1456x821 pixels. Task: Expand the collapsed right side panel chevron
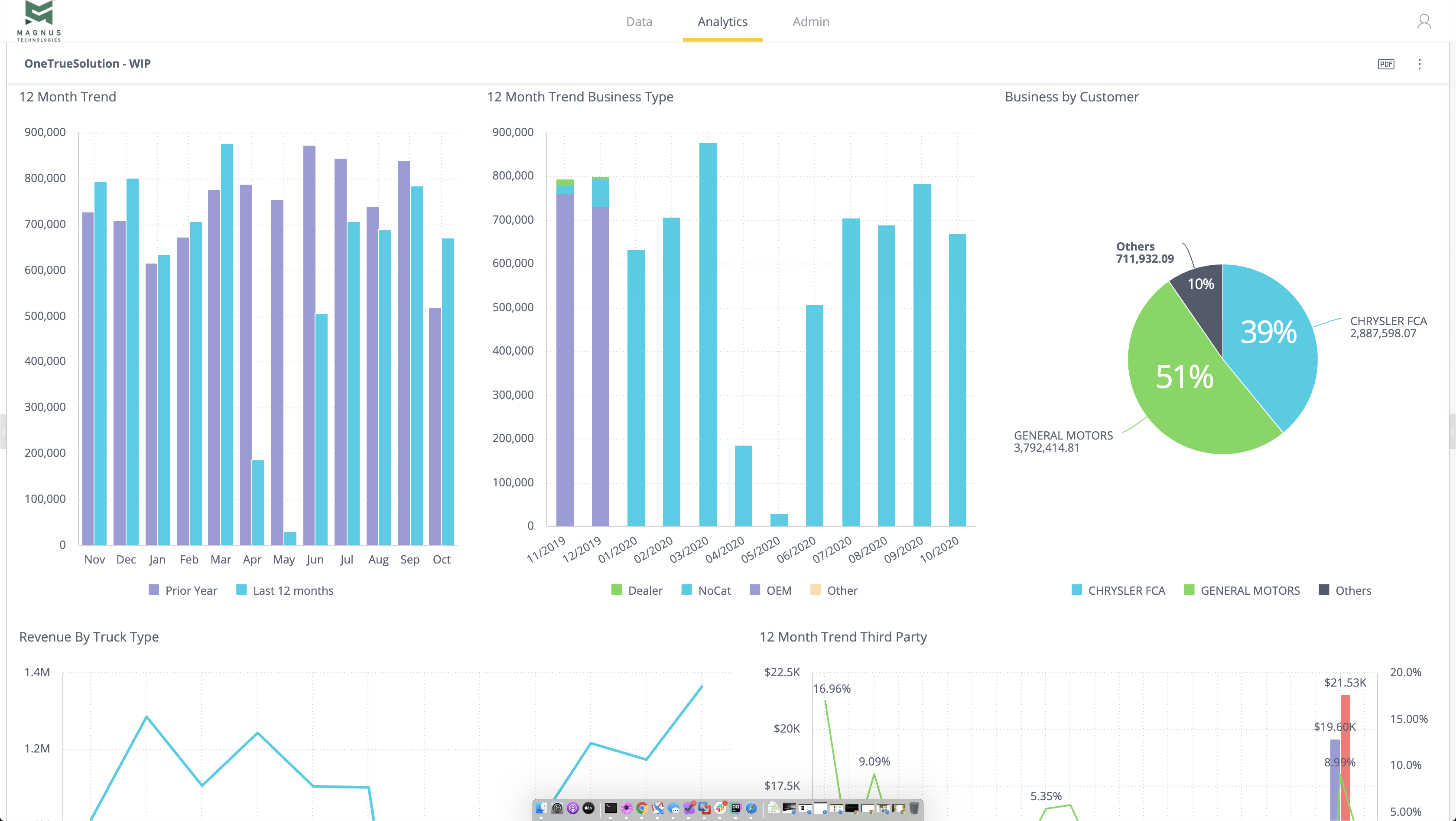1453,431
